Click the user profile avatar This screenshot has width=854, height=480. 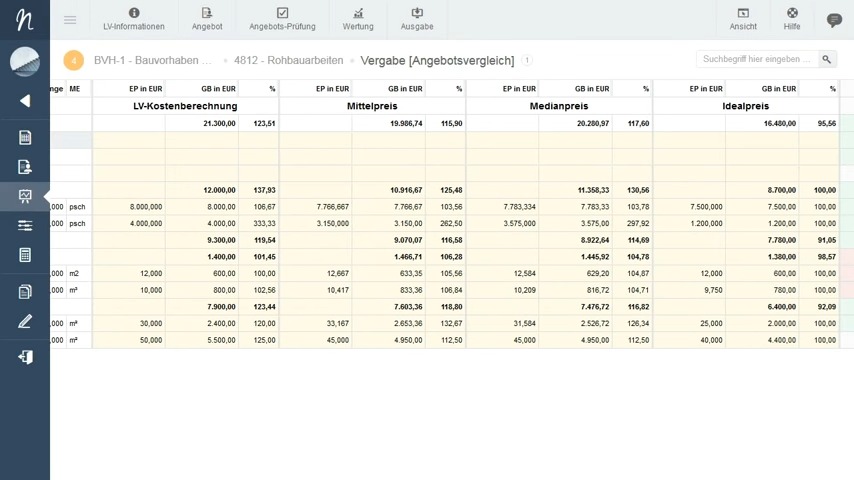[x=25, y=61]
